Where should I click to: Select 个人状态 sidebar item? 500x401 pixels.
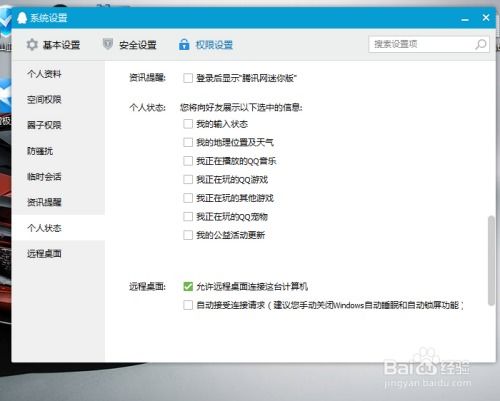tap(58, 228)
